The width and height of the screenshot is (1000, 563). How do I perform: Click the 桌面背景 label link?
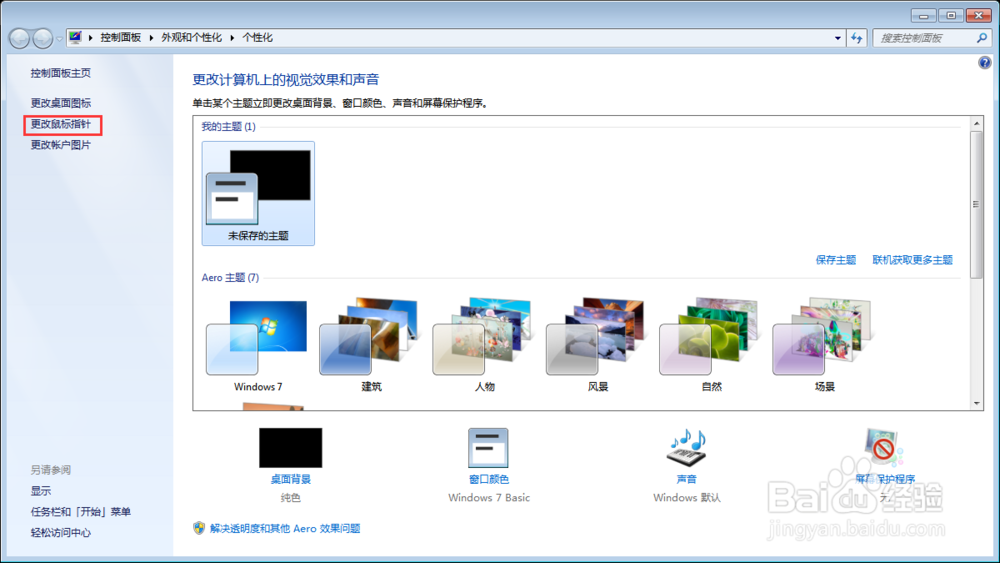click(x=290, y=479)
